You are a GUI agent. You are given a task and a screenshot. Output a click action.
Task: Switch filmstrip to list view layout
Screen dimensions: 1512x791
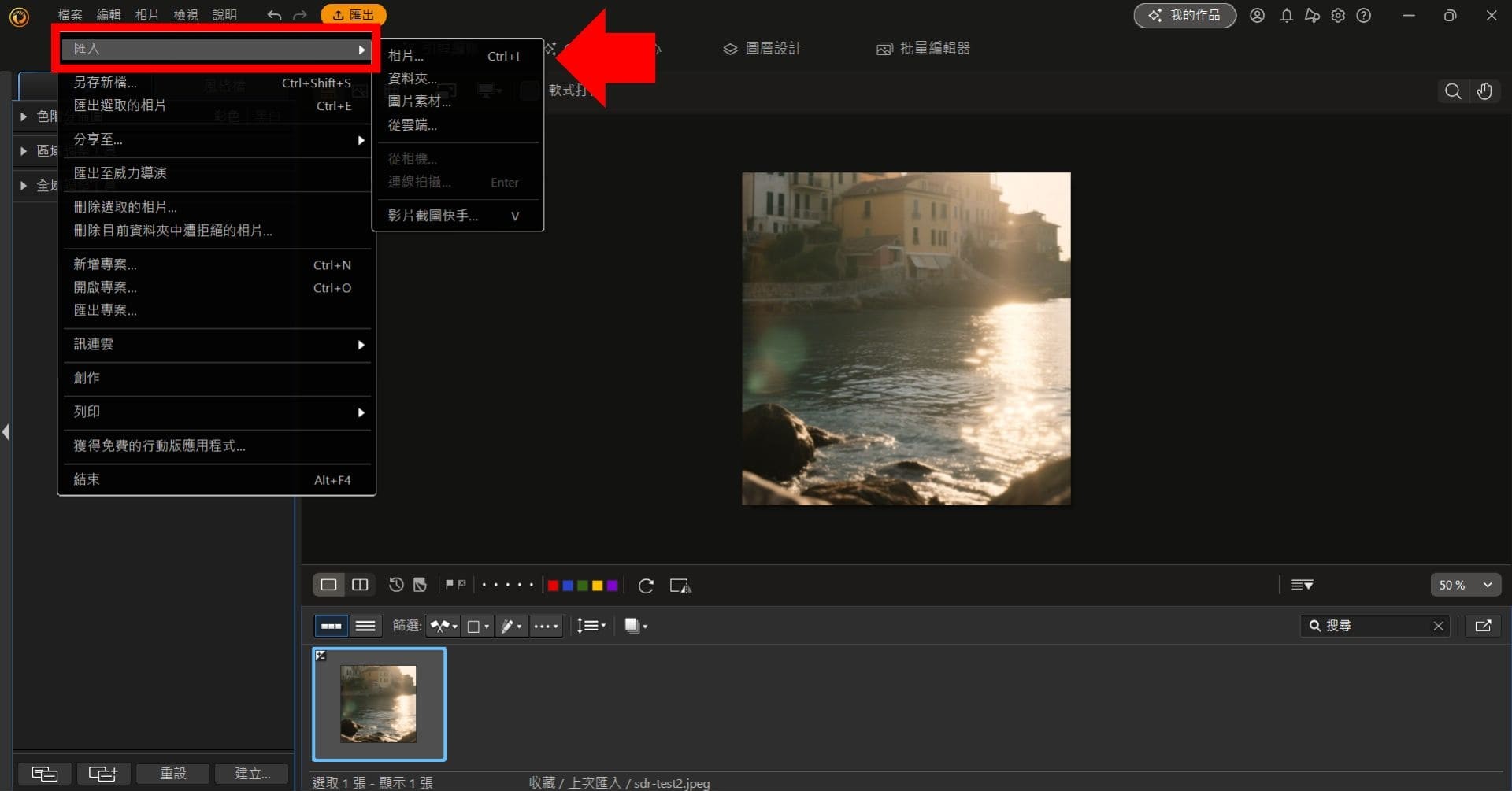tap(365, 626)
